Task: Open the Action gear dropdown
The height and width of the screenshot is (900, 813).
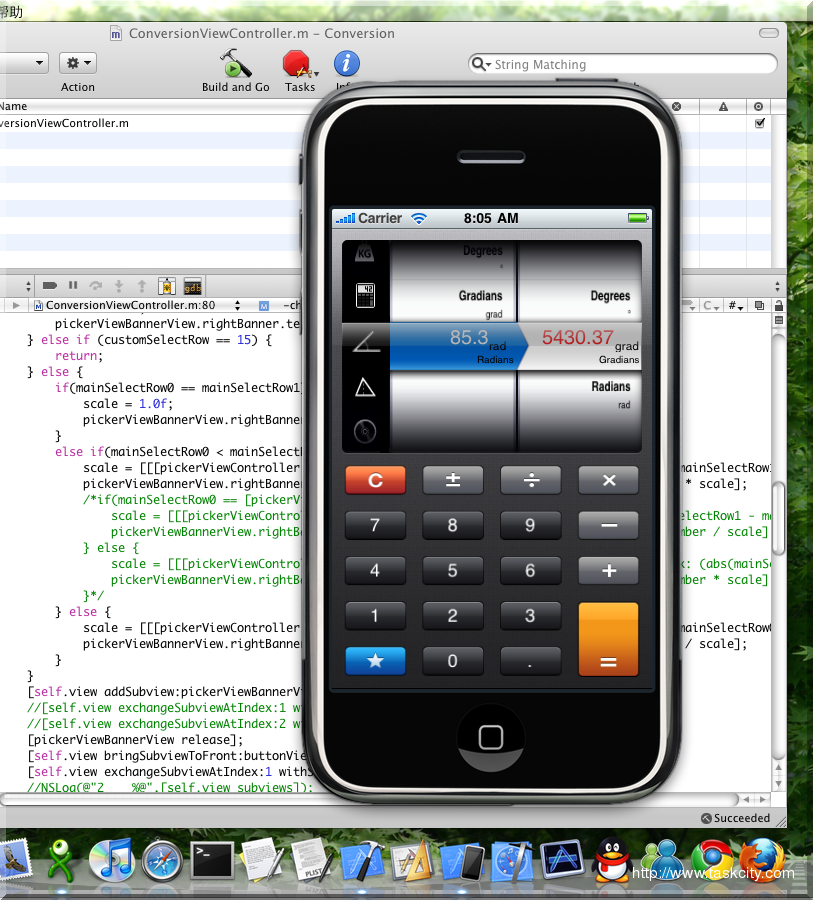Action: (77, 62)
